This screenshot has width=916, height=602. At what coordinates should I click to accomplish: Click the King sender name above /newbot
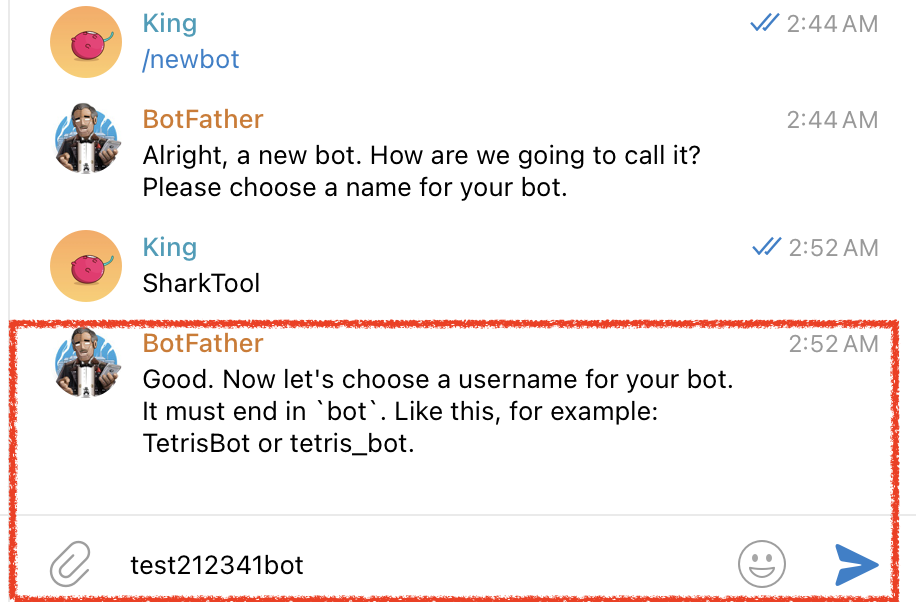pos(170,23)
